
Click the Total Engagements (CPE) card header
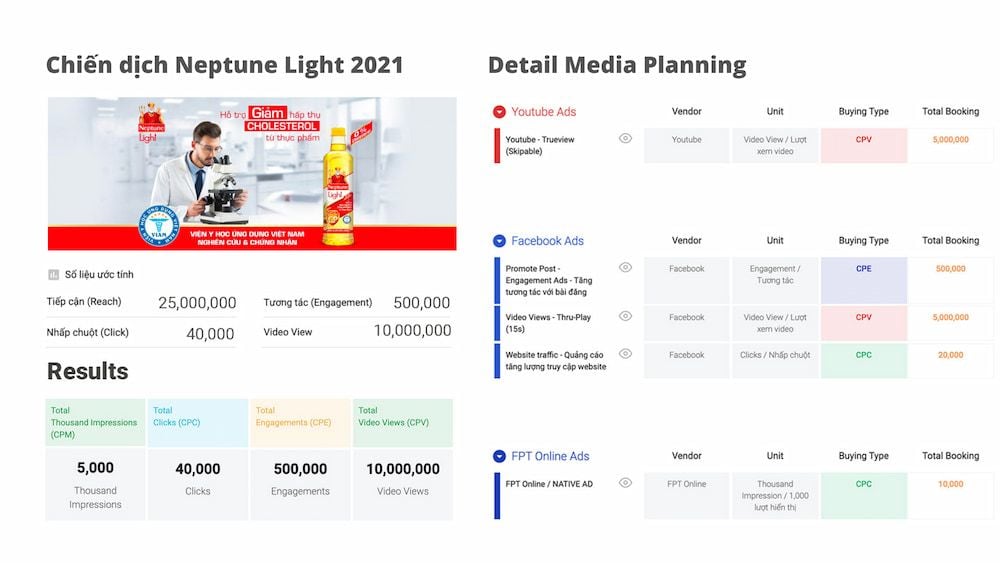pos(300,422)
